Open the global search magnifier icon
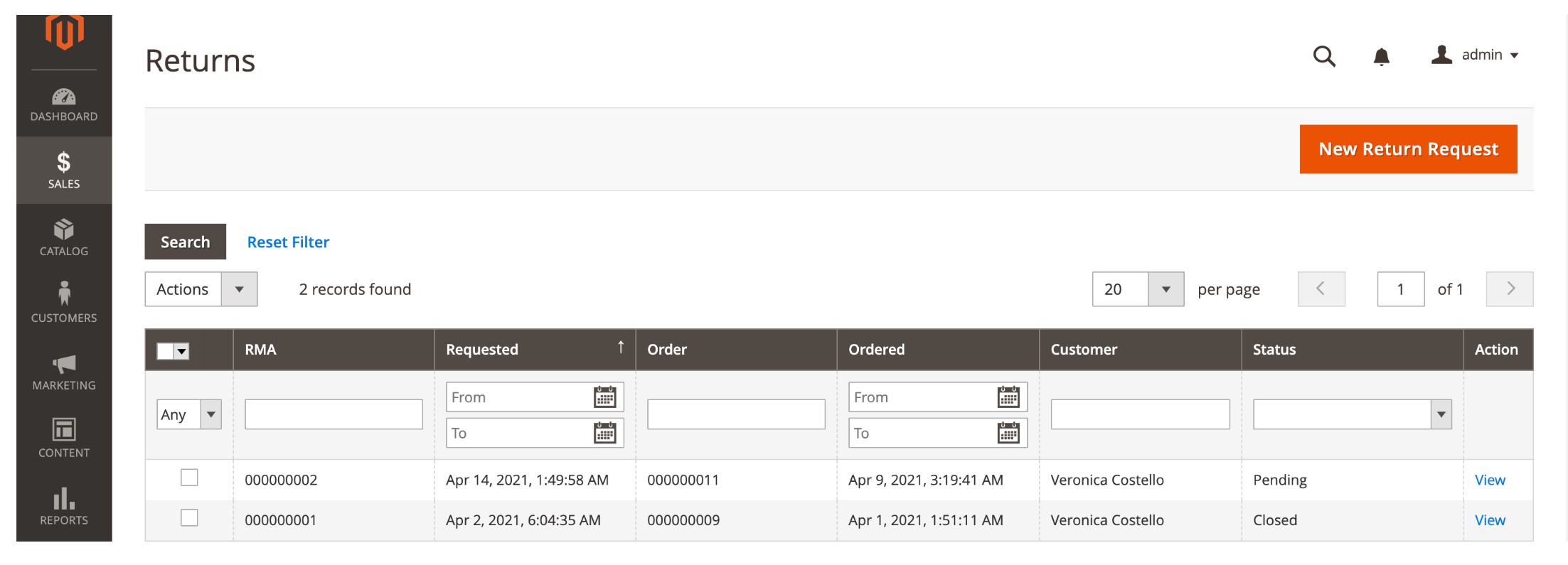Image resolution: width=1568 pixels, height=565 pixels. [1324, 56]
